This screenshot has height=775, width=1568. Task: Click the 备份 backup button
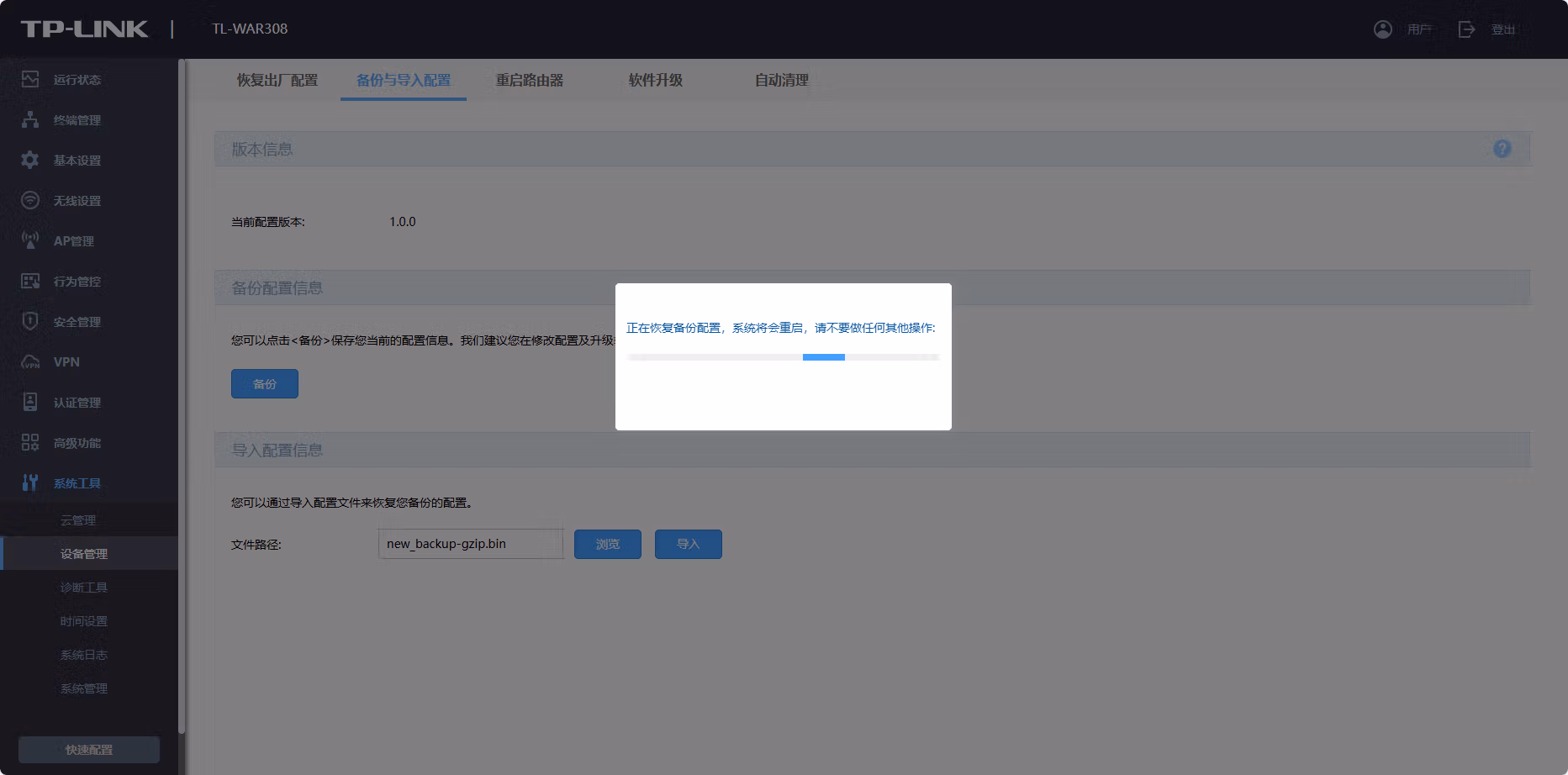click(x=265, y=383)
